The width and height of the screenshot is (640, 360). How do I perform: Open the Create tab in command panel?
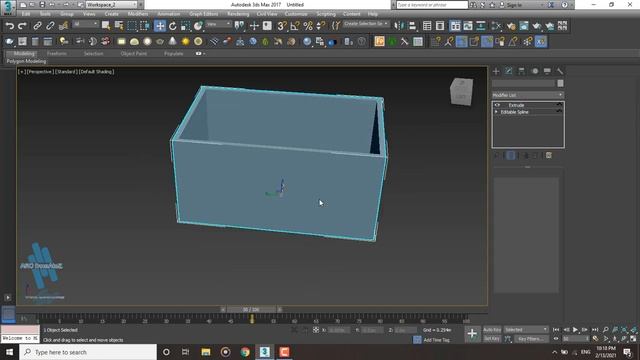click(496, 71)
